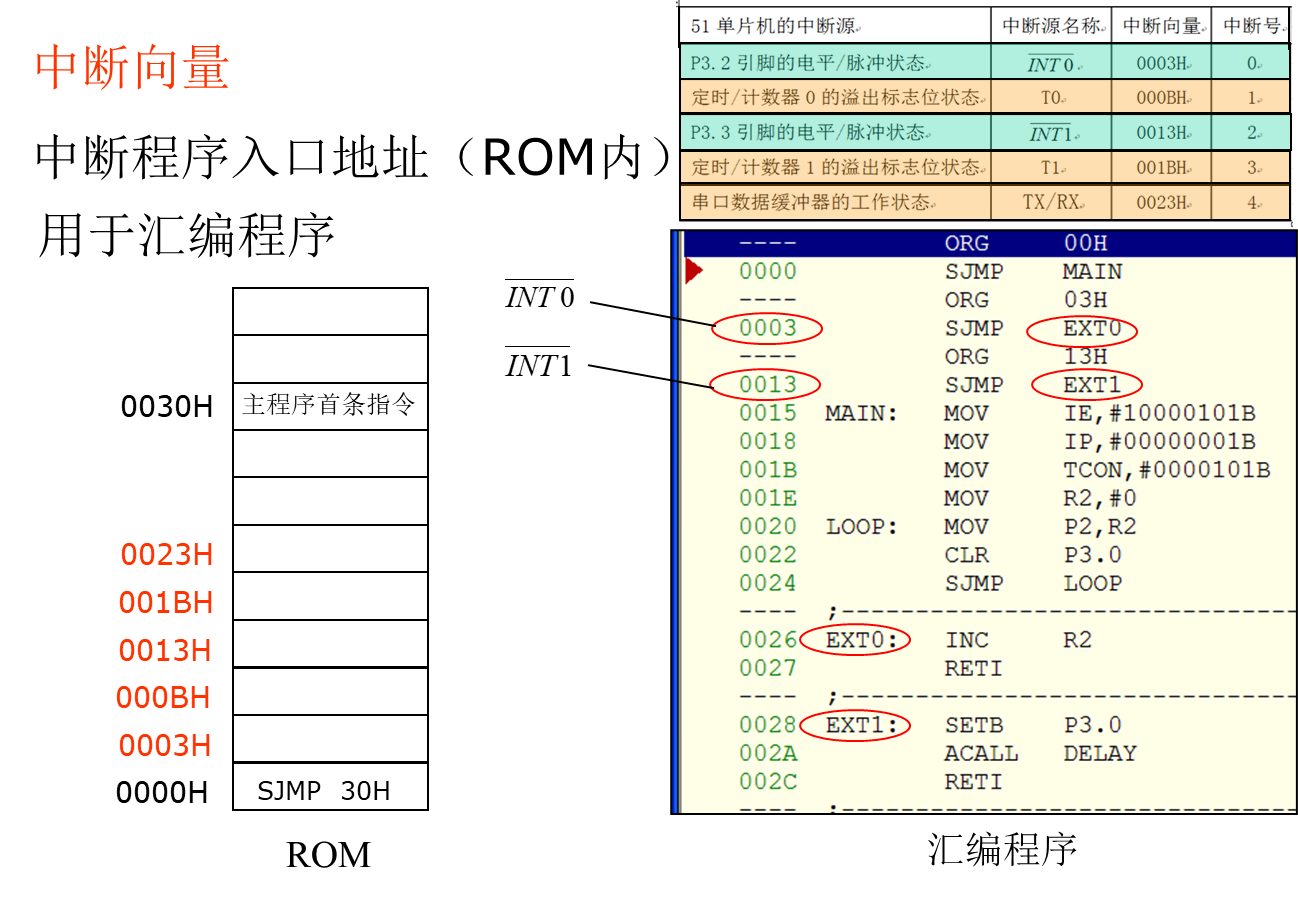This screenshot has width=1298, height=899.
Task: Select the table row P3.2引脚的电平/脉冲状态
Action: [x=985, y=62]
